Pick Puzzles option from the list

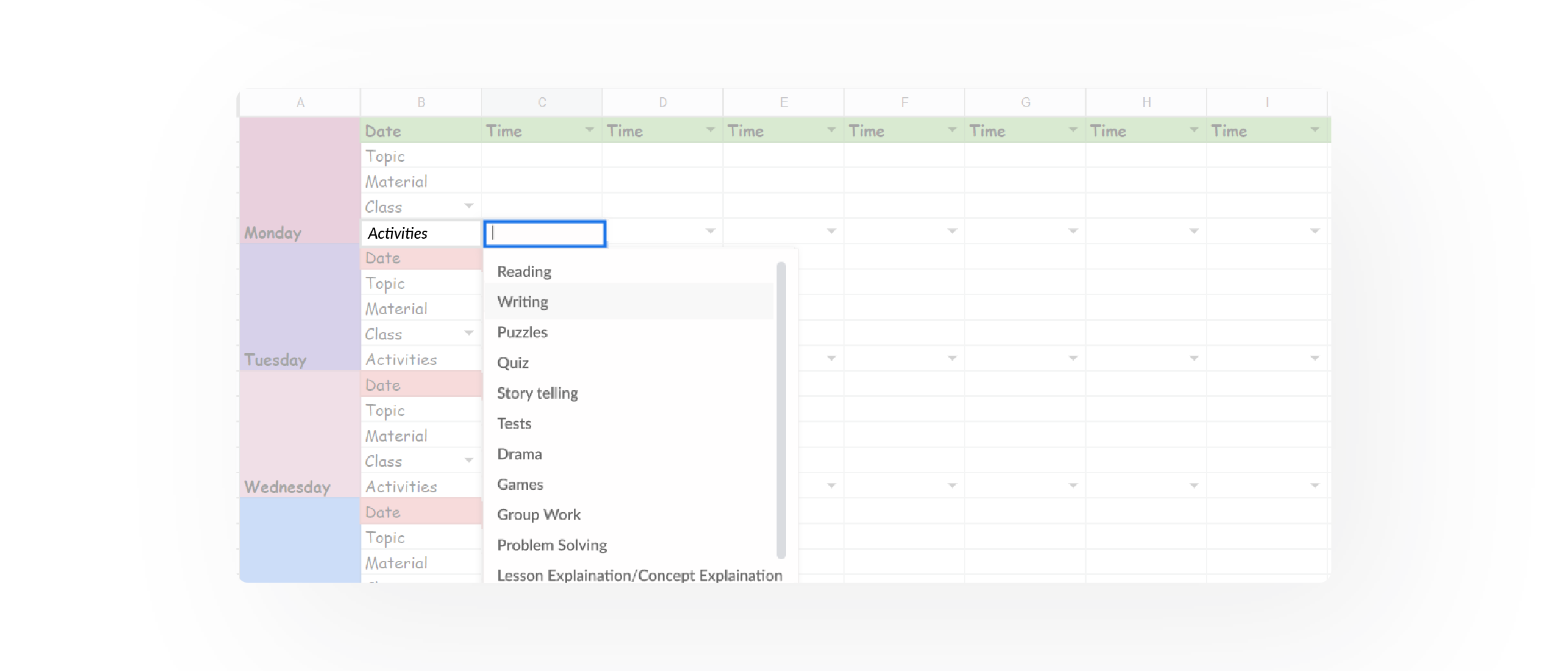pyautogui.click(x=522, y=332)
